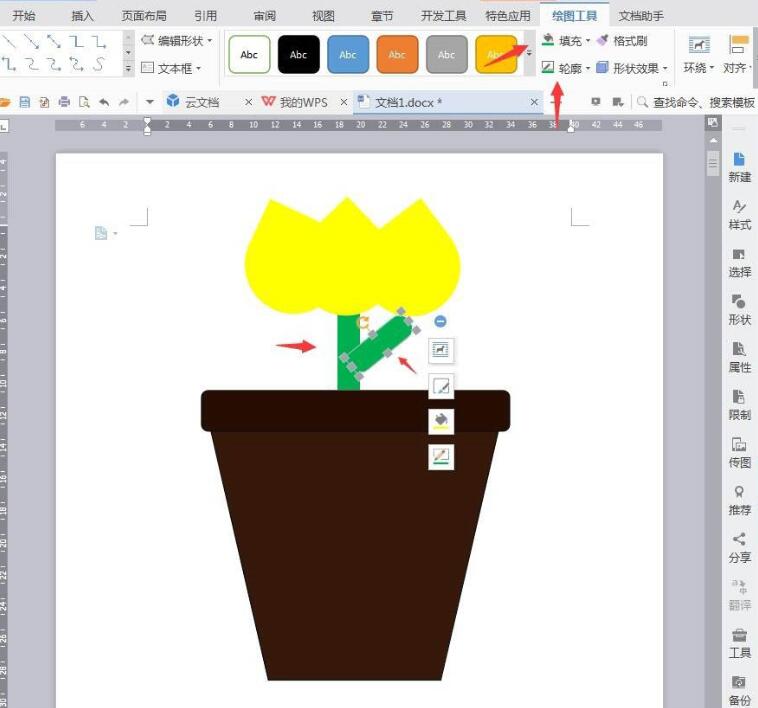The width and height of the screenshot is (758, 708).
Task: Close the 我的WPS document tab
Action: pos(344,102)
